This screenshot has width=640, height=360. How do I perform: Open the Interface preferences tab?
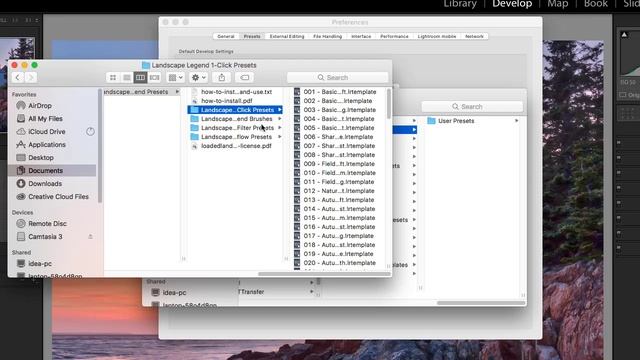[x=361, y=36]
